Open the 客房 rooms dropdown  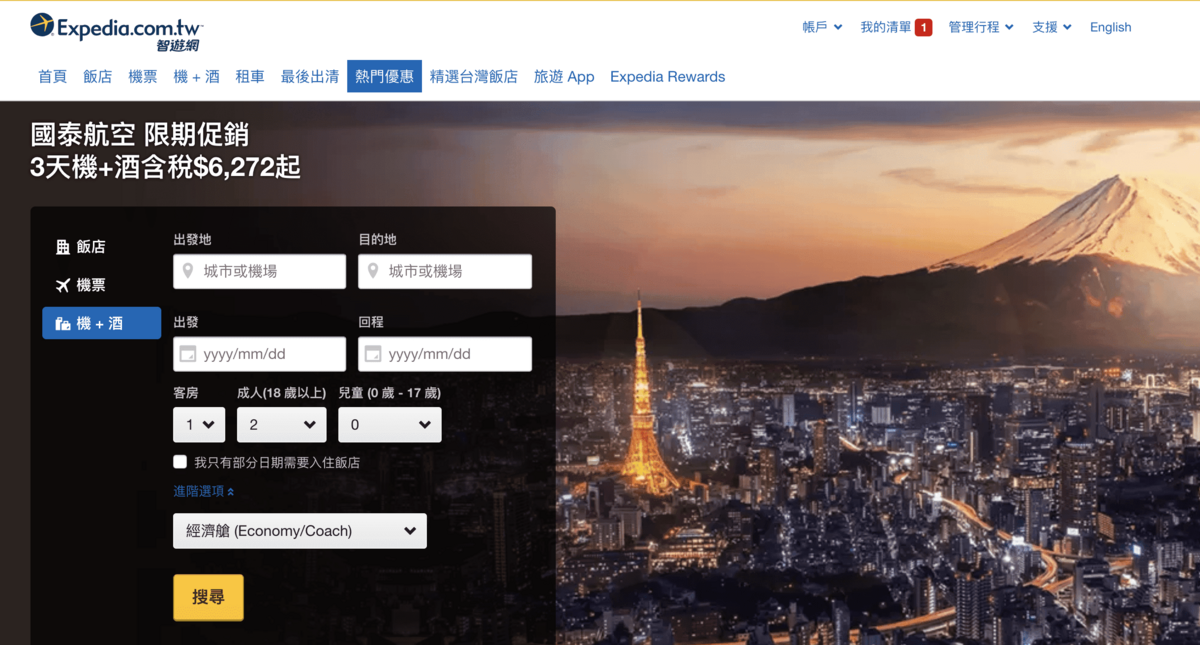click(x=199, y=425)
